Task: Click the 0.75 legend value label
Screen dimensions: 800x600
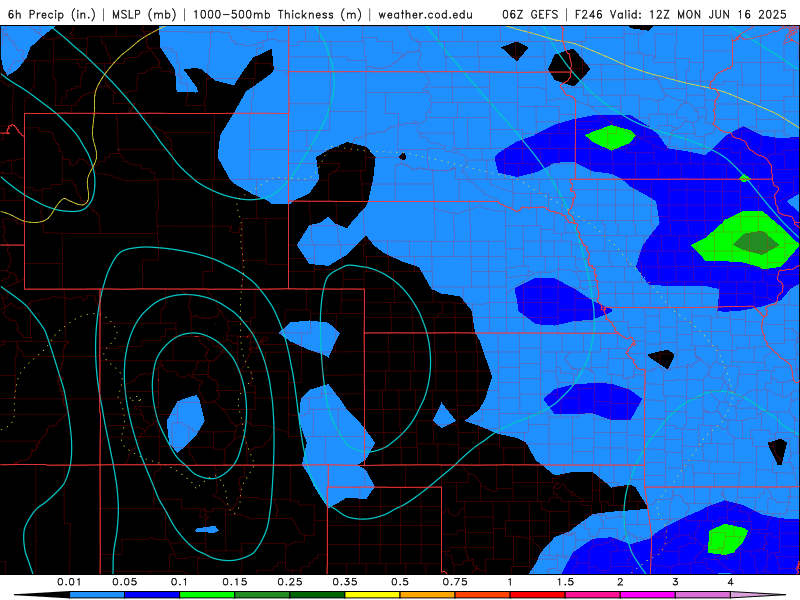Action: [455, 582]
